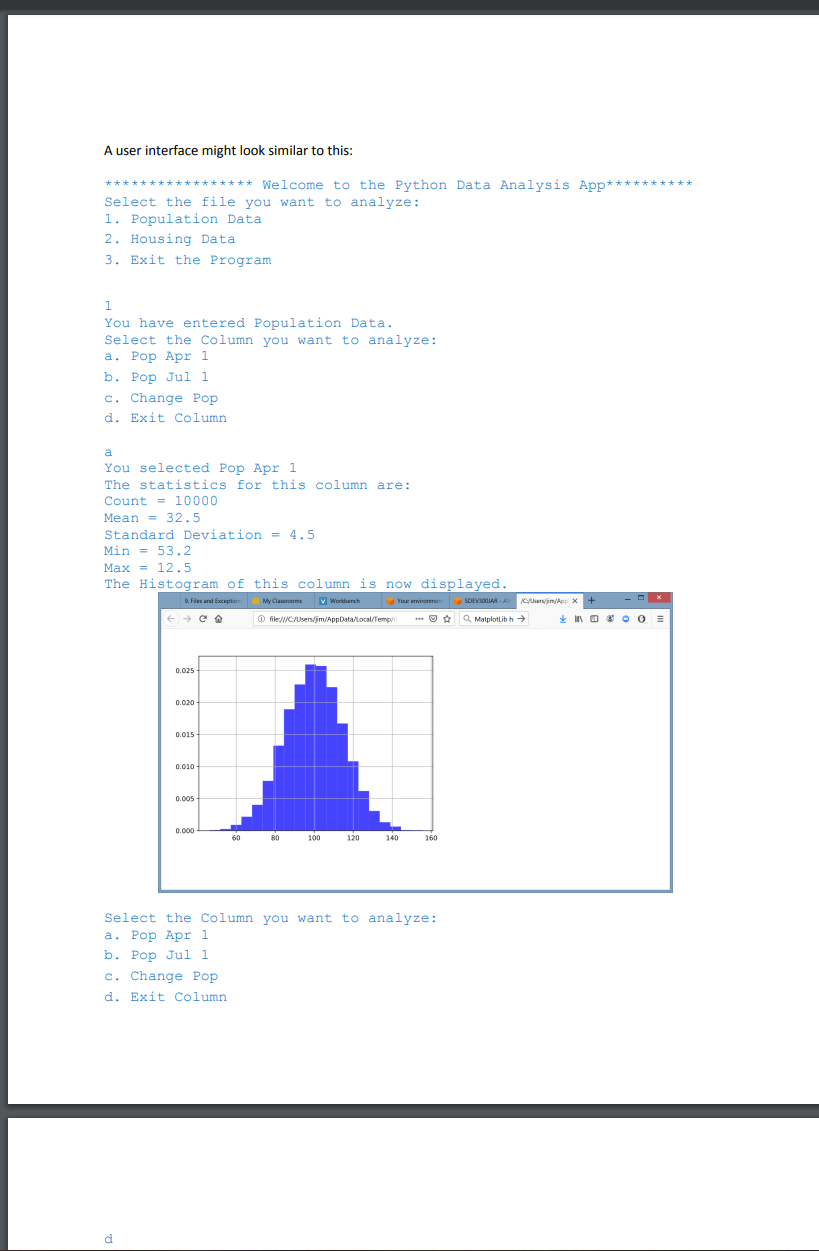819x1251 pixels.
Task: Switch to the My Classrooms tab
Action: 281,601
